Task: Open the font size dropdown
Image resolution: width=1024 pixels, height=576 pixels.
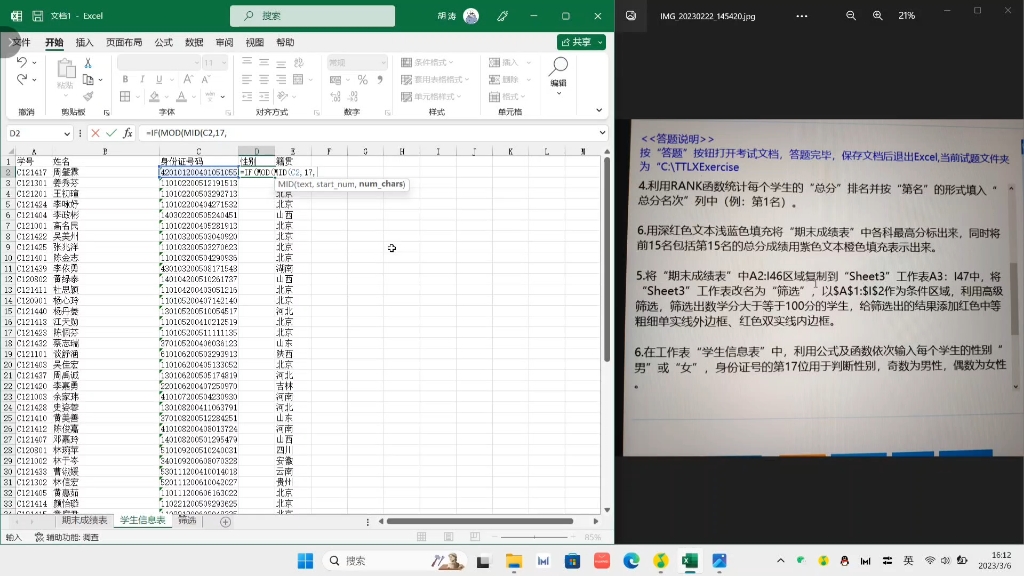Action: click(x=222, y=62)
